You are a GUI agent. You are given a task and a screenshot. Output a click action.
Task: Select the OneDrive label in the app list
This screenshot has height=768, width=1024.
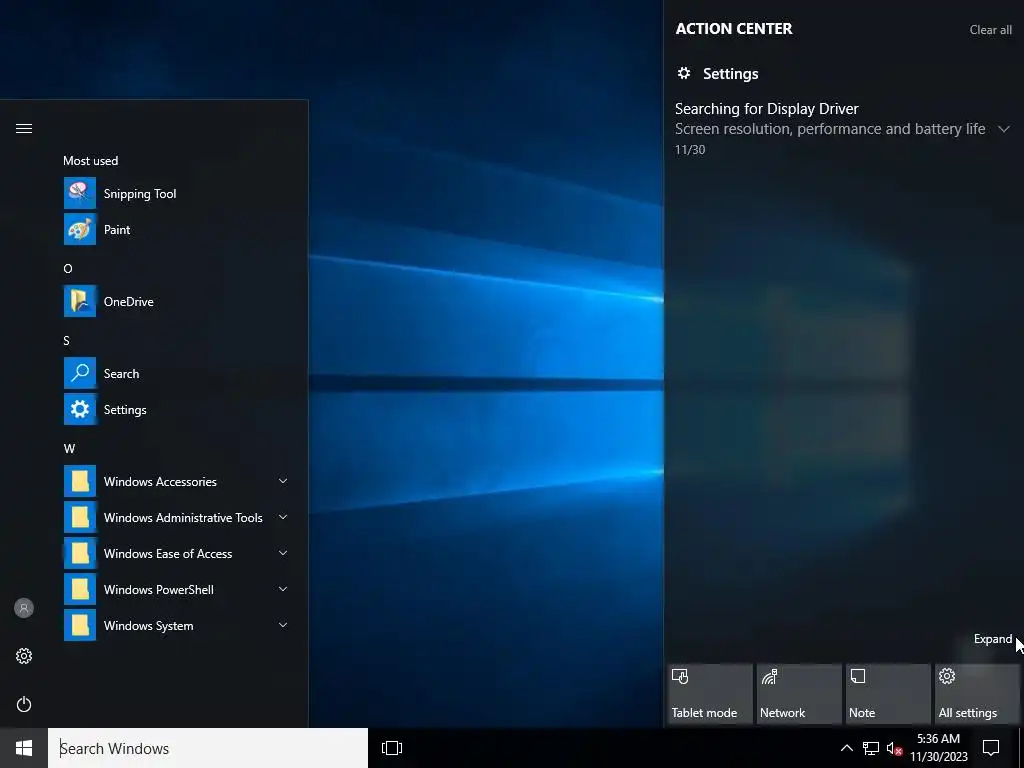pos(129,302)
